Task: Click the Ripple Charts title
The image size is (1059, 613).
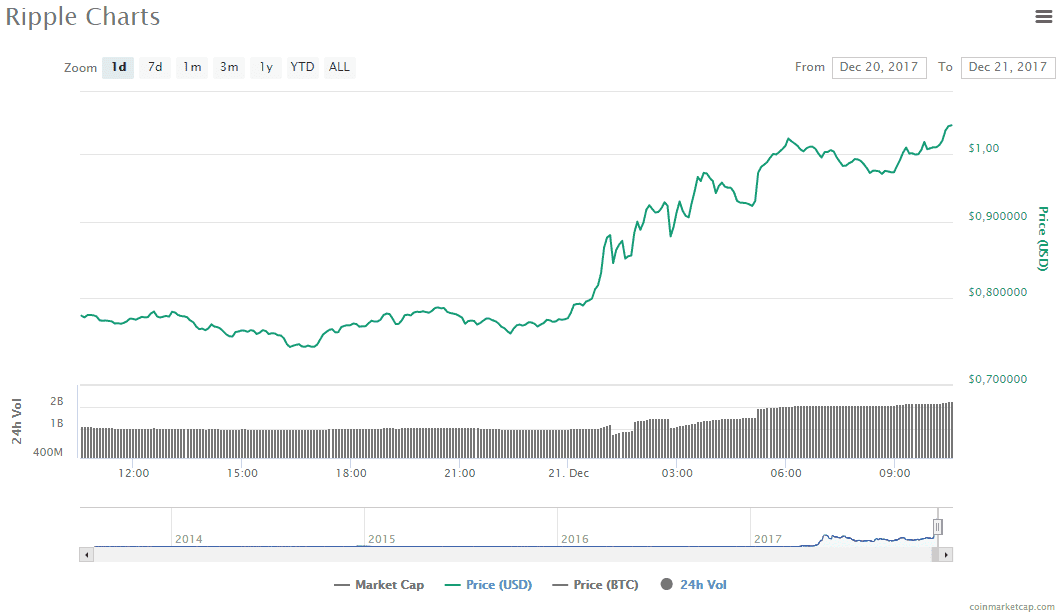Action: pyautogui.click(x=83, y=17)
